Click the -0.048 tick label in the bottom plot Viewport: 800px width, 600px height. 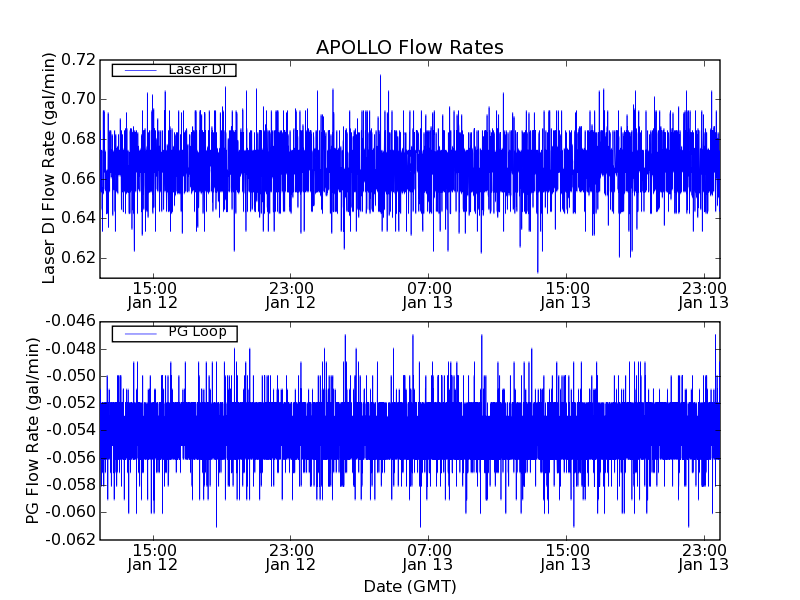[x=70, y=349]
